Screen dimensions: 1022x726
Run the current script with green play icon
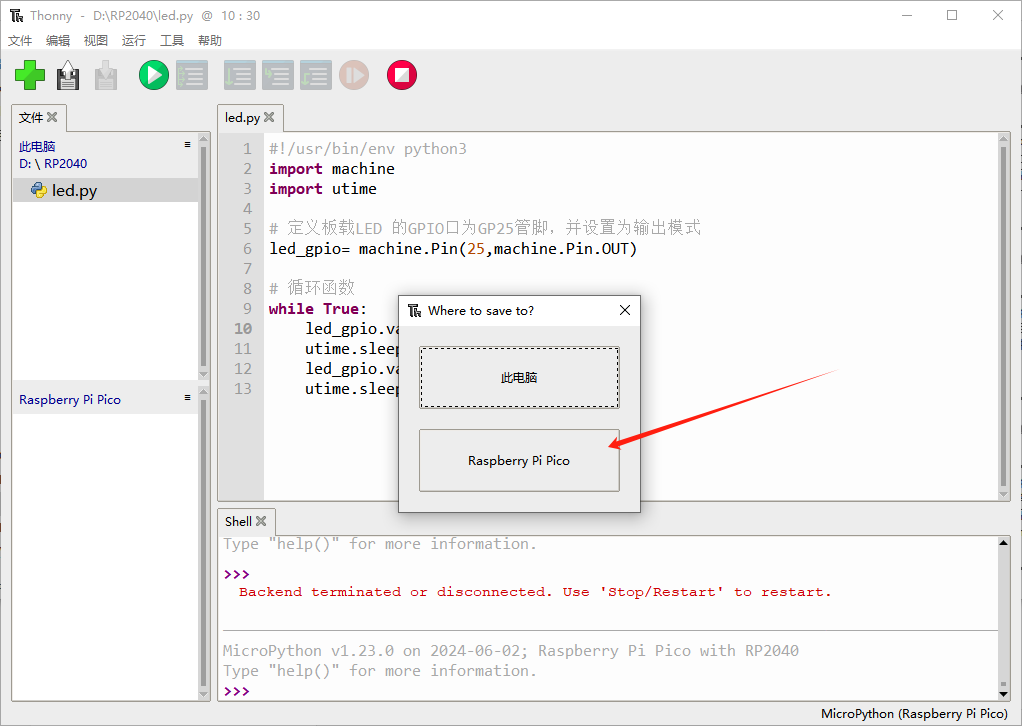(x=154, y=75)
